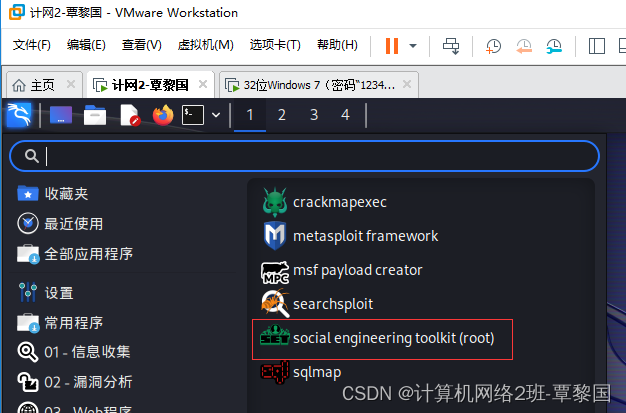Launch searchsploit
Screen dimensions: 626x413
click(317, 304)
